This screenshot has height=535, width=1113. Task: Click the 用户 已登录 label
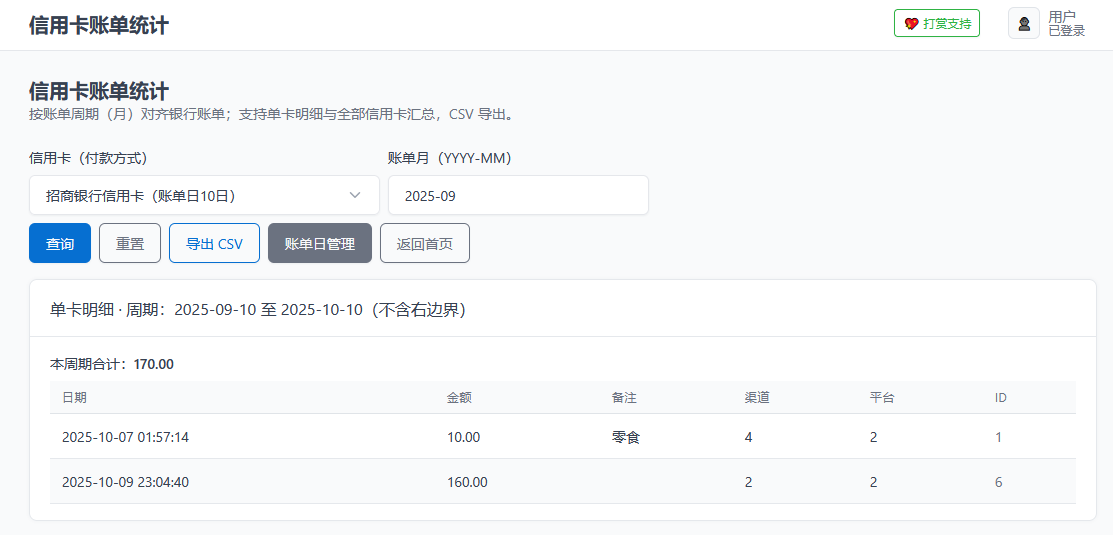(1066, 24)
